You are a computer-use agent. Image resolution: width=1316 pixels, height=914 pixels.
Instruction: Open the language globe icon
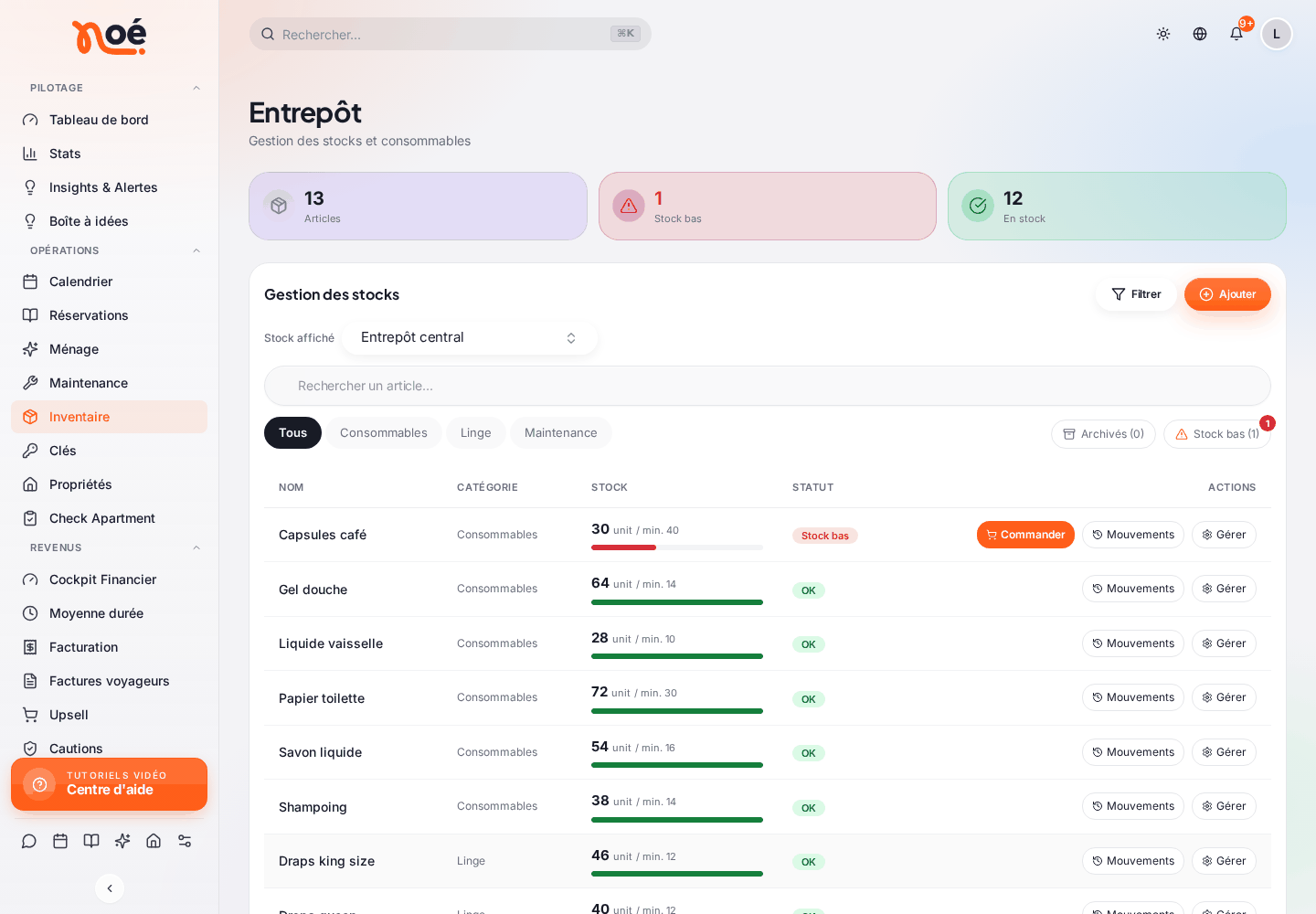(1200, 34)
